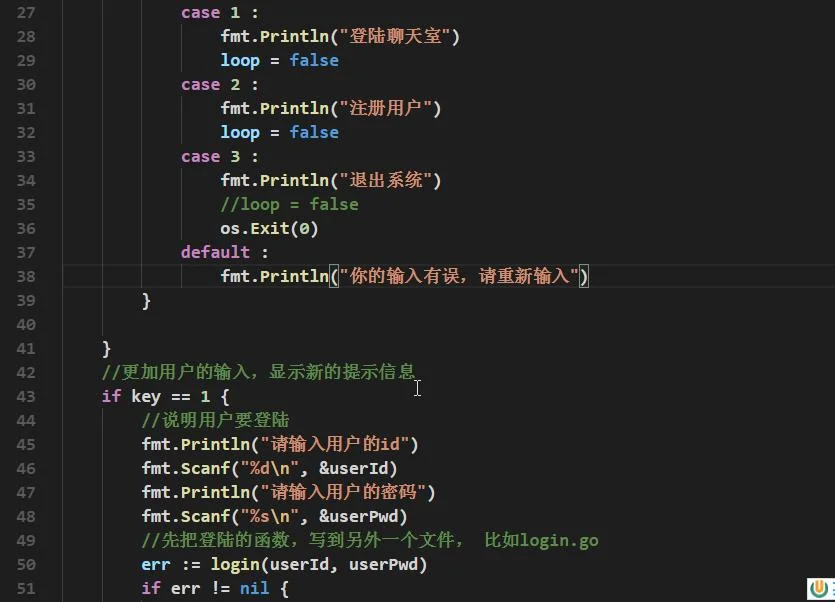Click empty line number 40 in the gutter
The image size is (835, 602).
pos(26,324)
